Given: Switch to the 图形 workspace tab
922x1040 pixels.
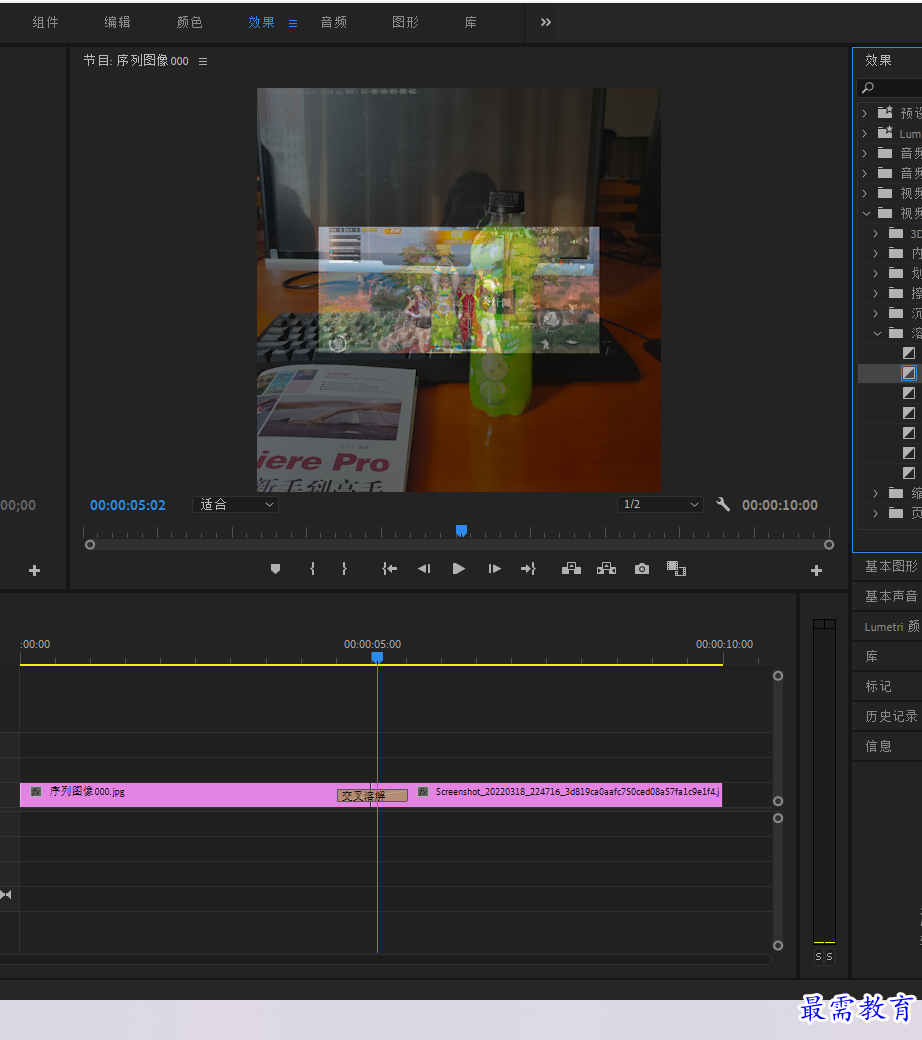Looking at the screenshot, I should 405,23.
